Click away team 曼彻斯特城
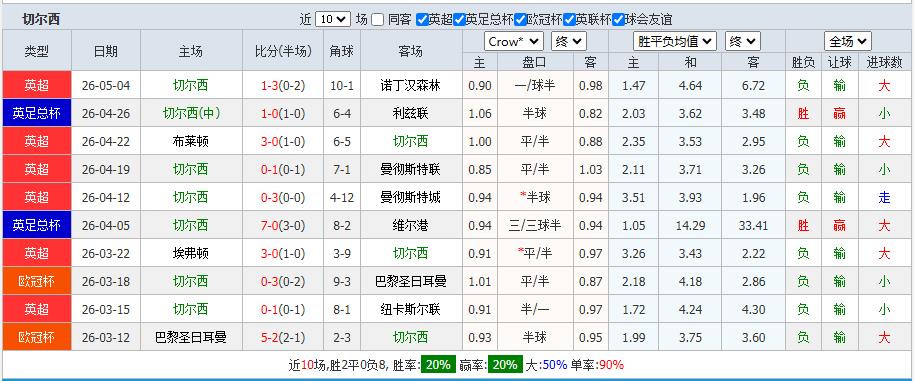Screen dimensions: 914x381 [411, 197]
